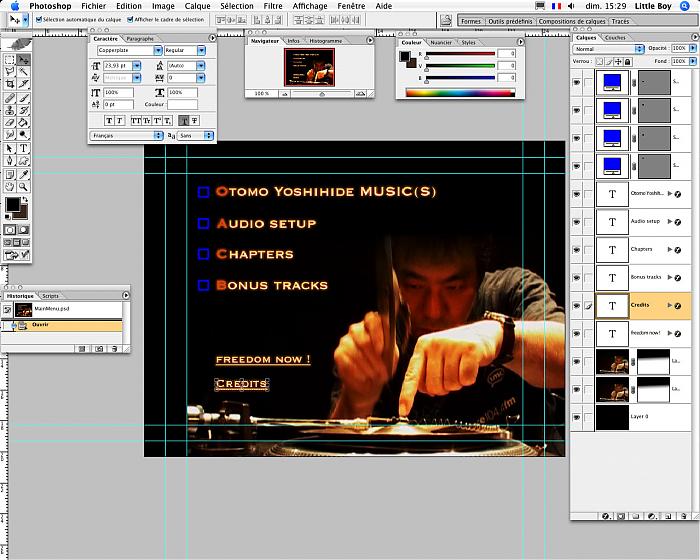Switch to the Paragraphe tab
This screenshot has height=560, width=700.
(x=140, y=39)
